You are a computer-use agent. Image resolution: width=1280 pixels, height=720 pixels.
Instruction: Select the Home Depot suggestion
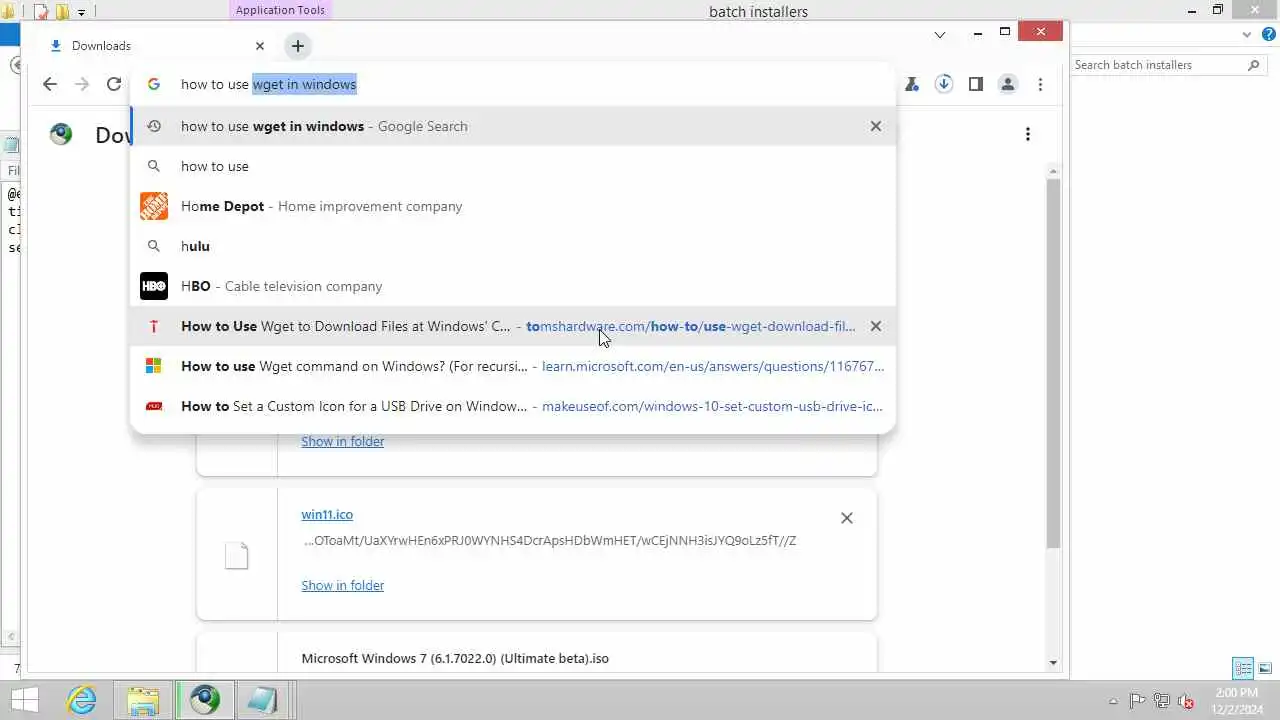coord(513,206)
